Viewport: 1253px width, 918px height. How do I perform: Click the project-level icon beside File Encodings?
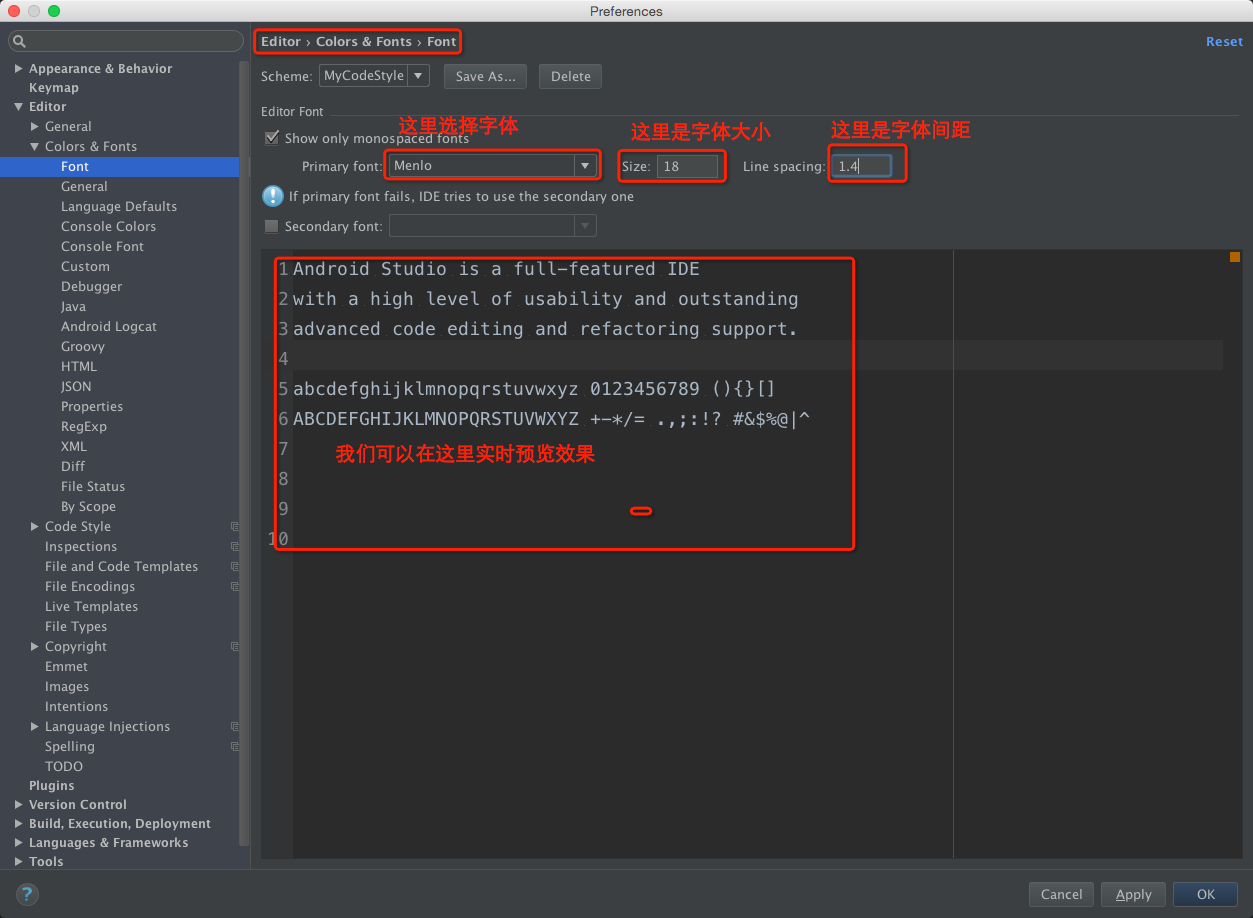[x=235, y=587]
